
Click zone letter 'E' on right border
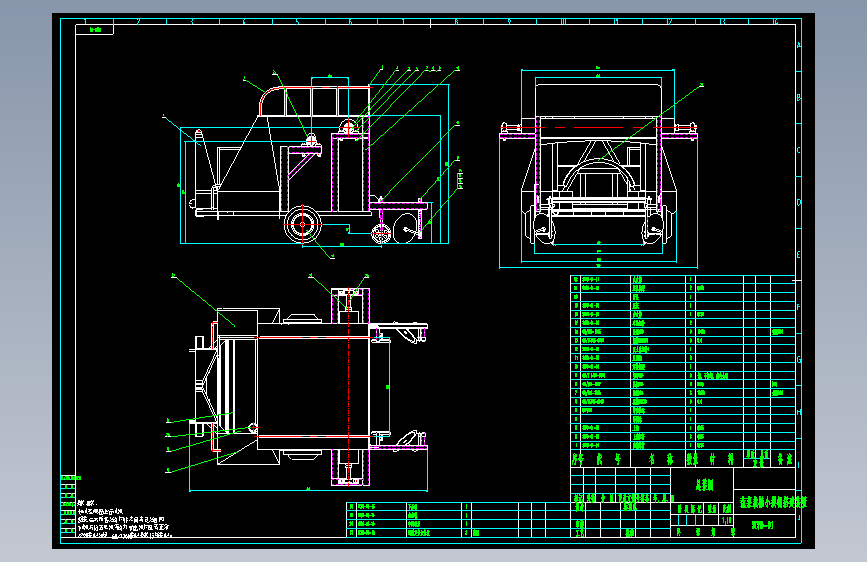click(798, 255)
